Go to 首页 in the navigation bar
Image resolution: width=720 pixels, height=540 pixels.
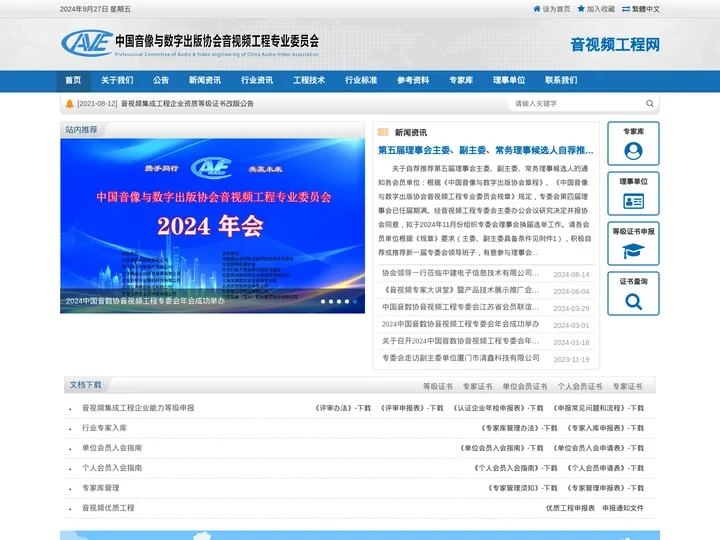(x=73, y=80)
